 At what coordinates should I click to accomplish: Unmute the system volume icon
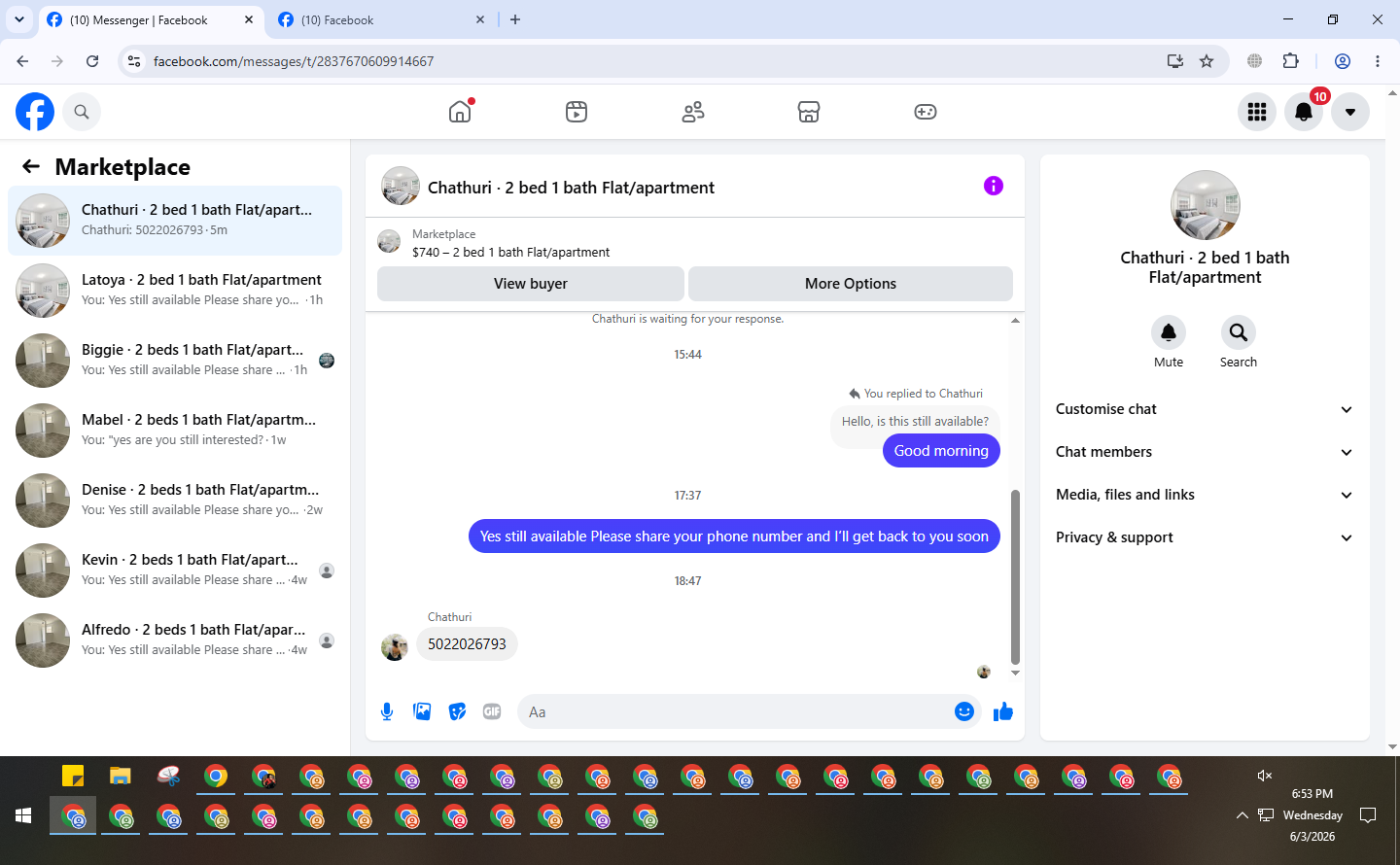pos(1265,776)
